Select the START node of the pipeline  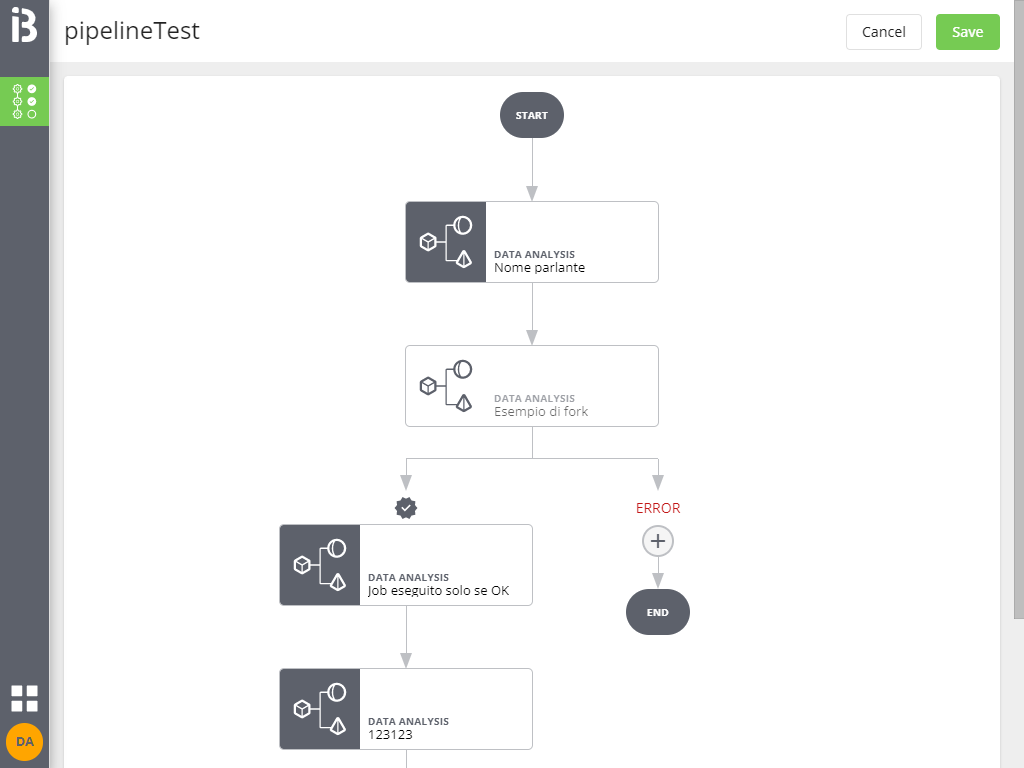point(531,115)
